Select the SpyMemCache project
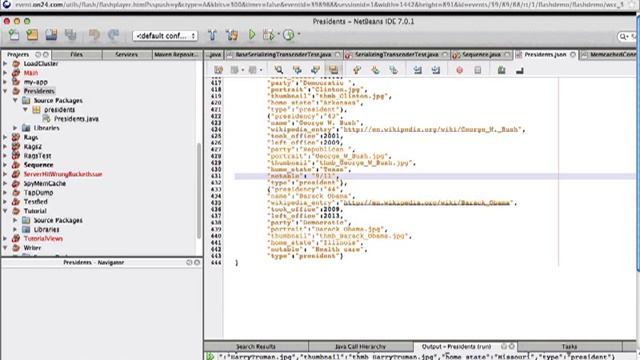 44,183
